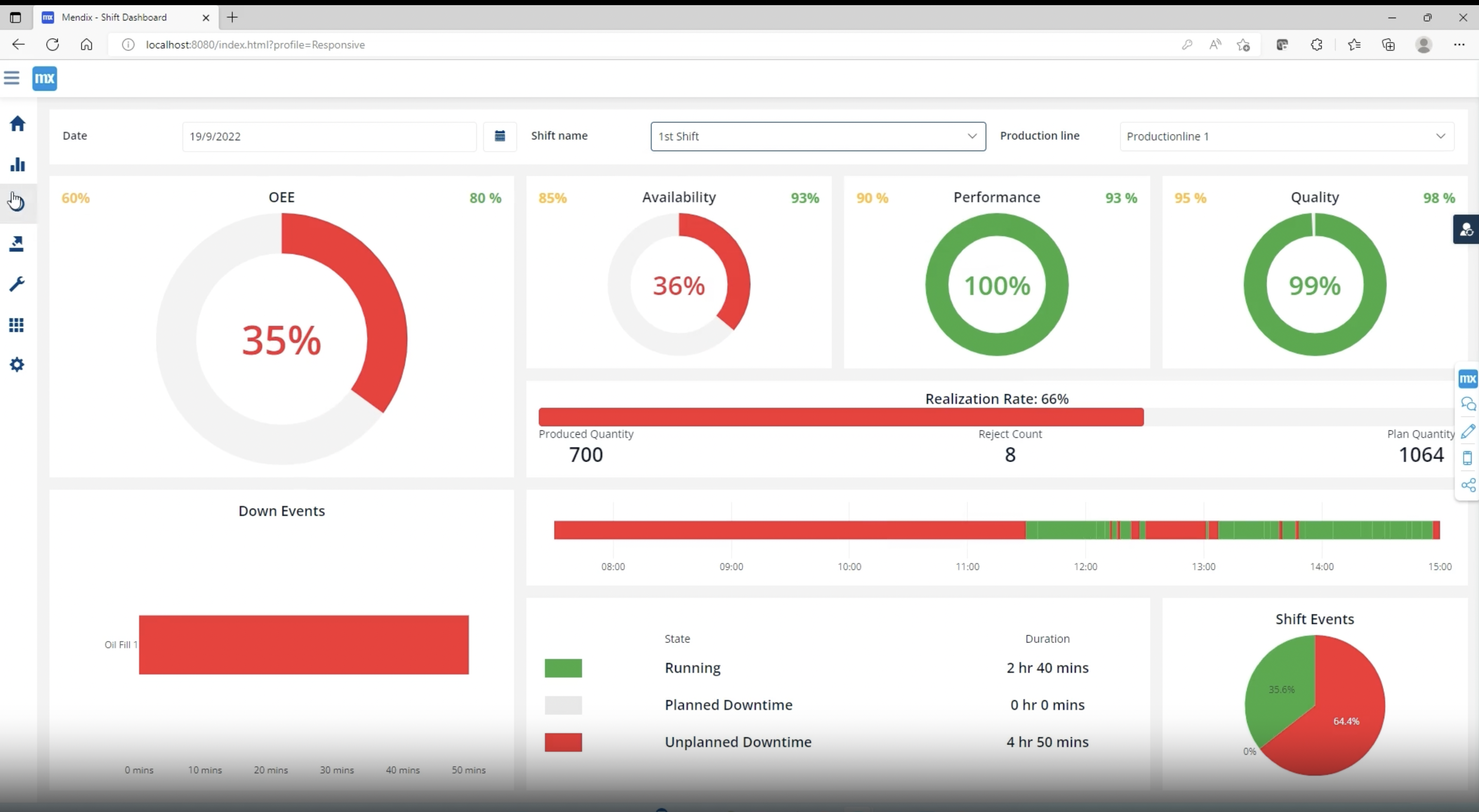Click the 64.4% red slice of Shift Events pie

coord(1347,721)
